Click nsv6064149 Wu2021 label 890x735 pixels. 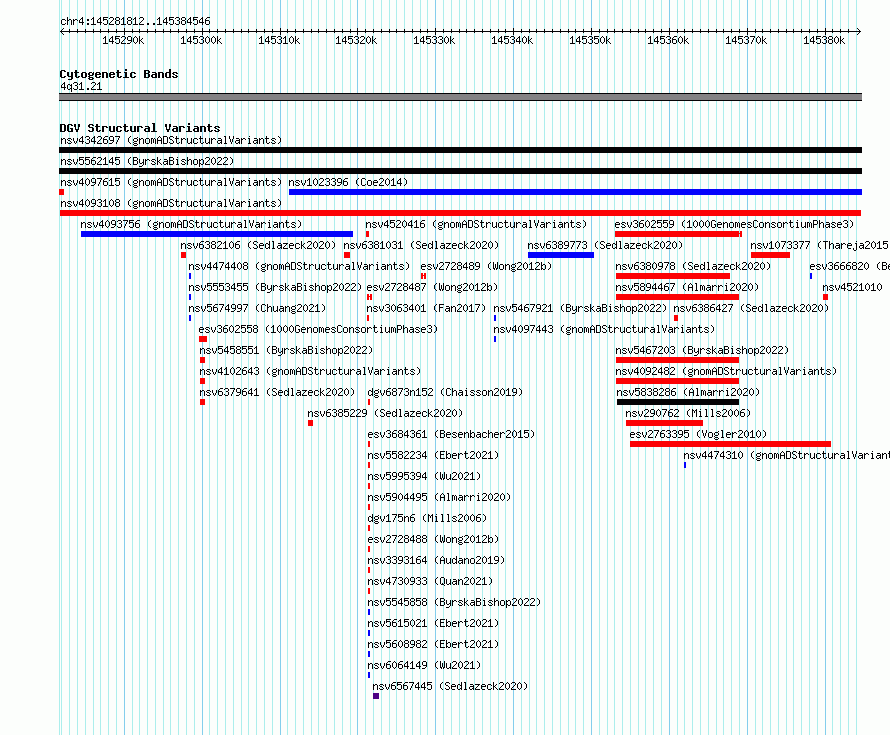pos(424,665)
